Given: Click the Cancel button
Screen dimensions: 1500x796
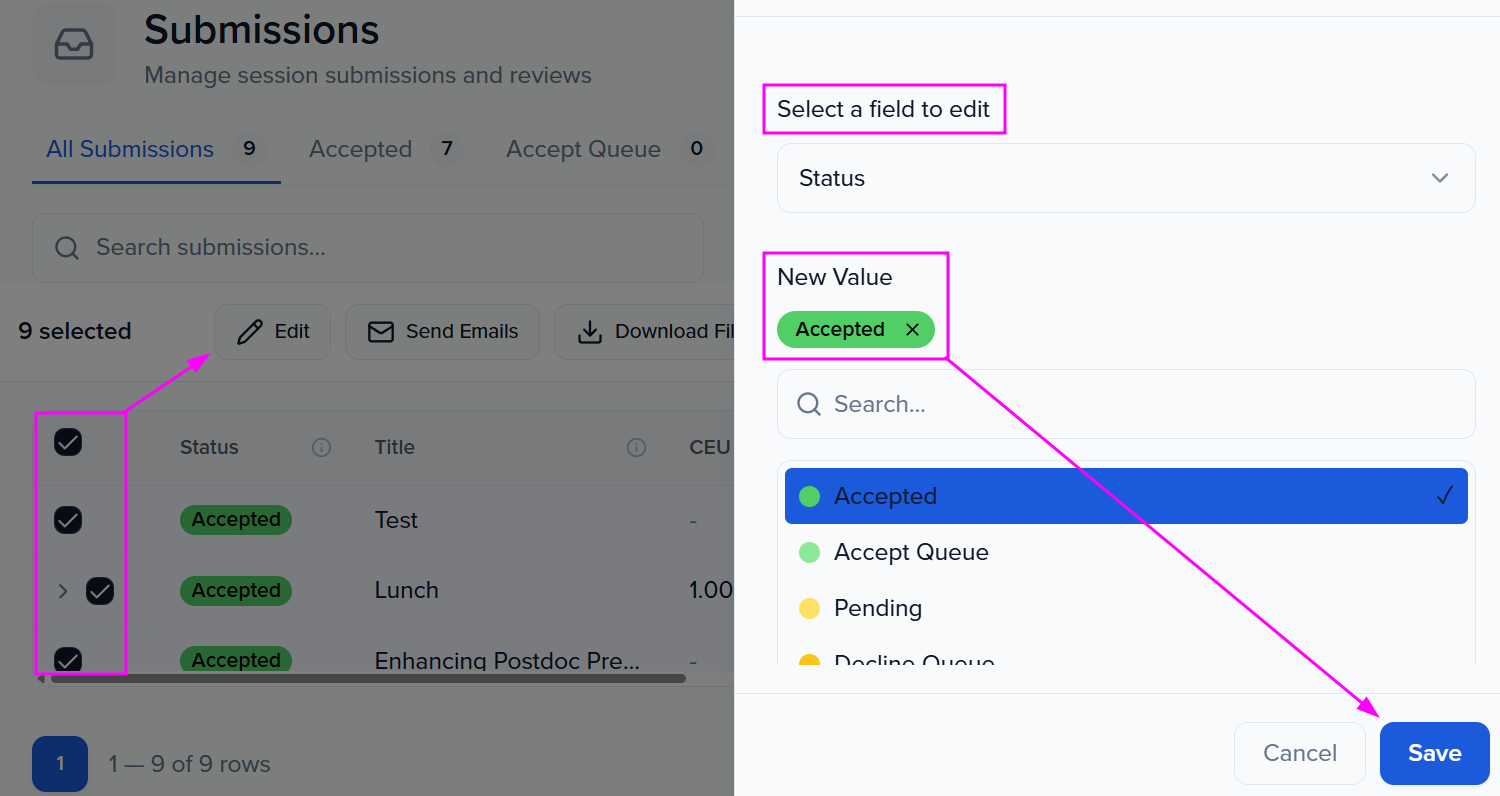Looking at the screenshot, I should pyautogui.click(x=1299, y=753).
